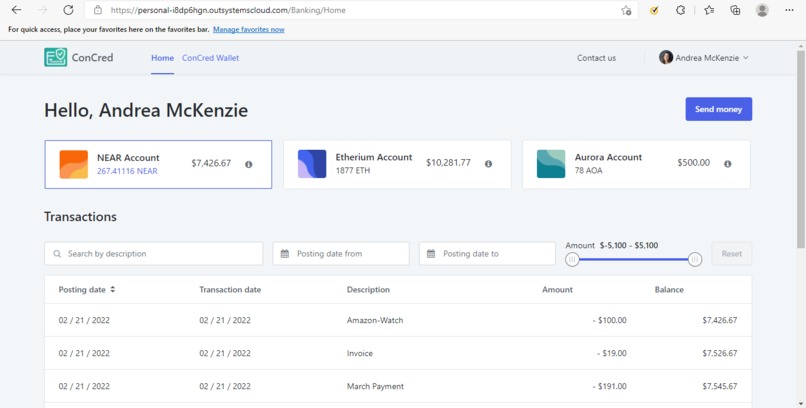Click the right amount slider handle
This screenshot has height=408, width=806.
click(x=695, y=259)
